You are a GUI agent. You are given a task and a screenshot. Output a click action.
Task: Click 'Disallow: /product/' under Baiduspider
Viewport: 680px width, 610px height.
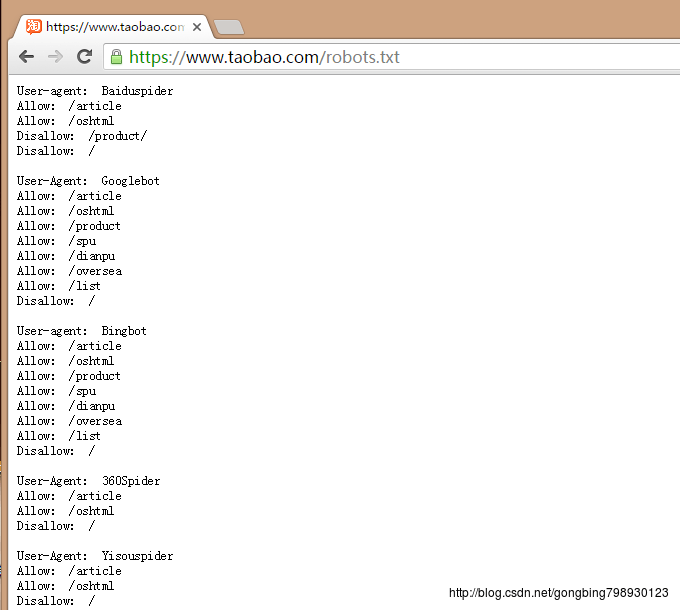(x=82, y=136)
